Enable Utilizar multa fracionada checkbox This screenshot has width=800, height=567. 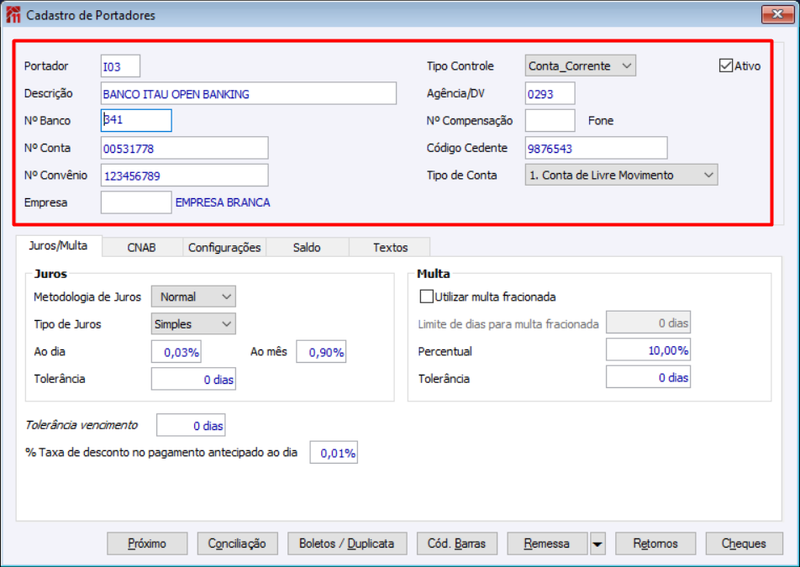coord(426,297)
